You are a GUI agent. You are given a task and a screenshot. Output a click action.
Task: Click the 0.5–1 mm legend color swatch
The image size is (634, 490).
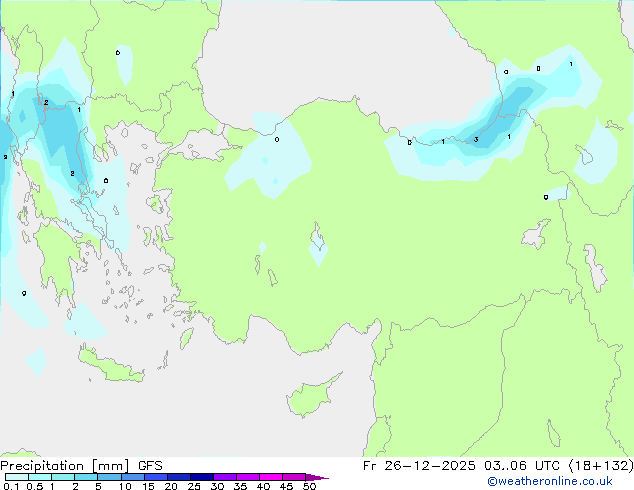(40, 477)
